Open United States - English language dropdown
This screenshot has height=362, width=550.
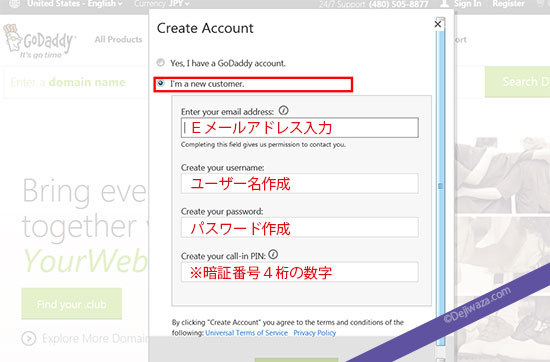tap(75, 4)
